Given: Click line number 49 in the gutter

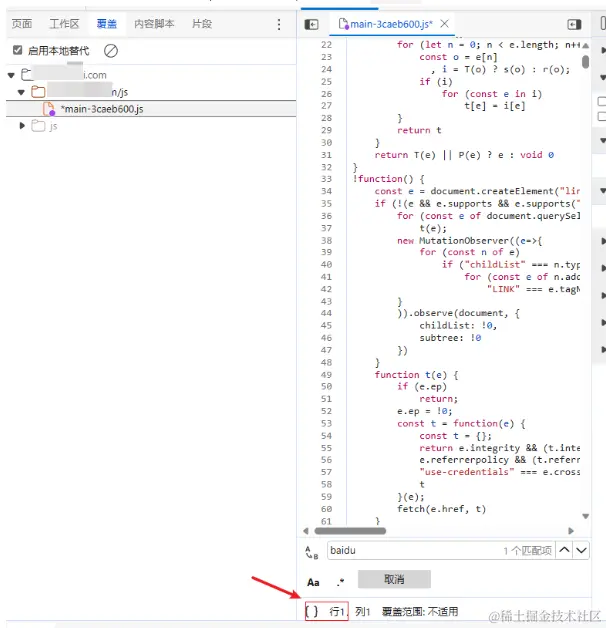Looking at the screenshot, I should (x=326, y=375).
